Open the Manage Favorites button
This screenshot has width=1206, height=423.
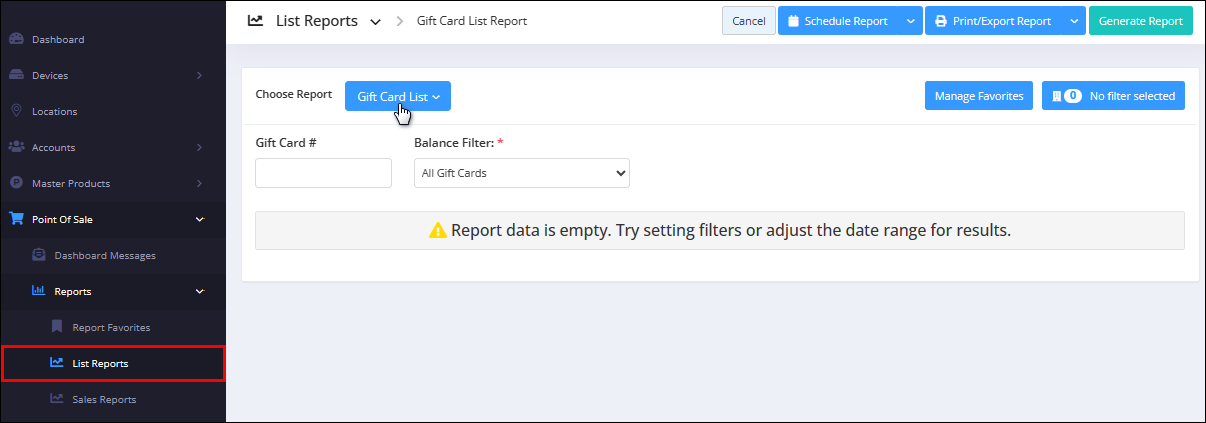point(979,96)
